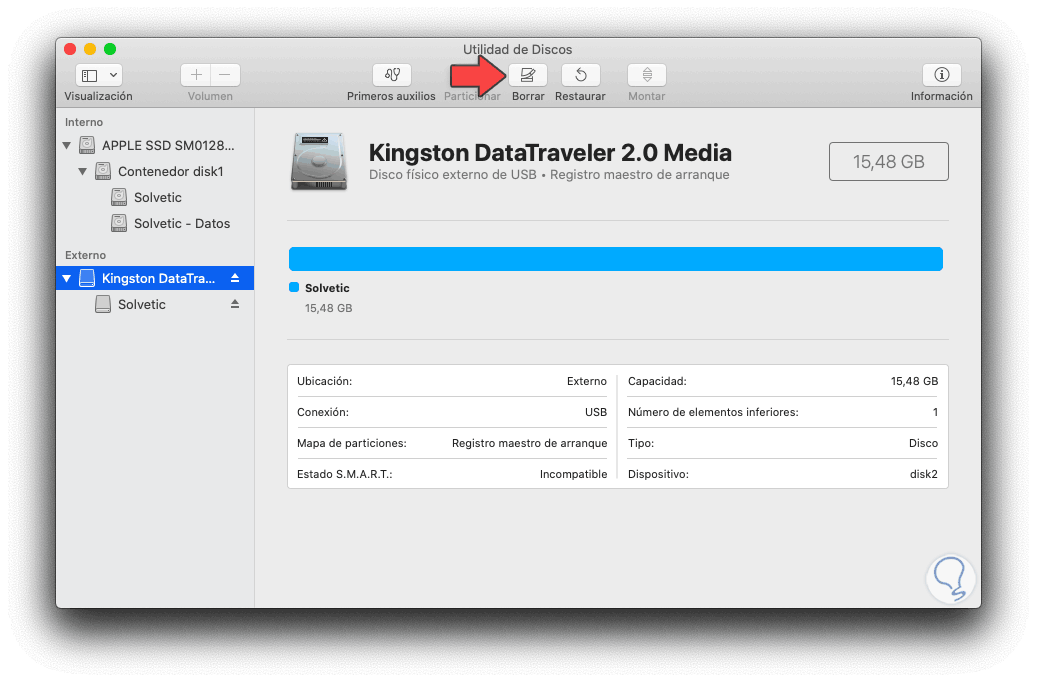Viewport: 1037px width, 682px height.
Task: Click the Montar toolbar label
Action: [646, 96]
